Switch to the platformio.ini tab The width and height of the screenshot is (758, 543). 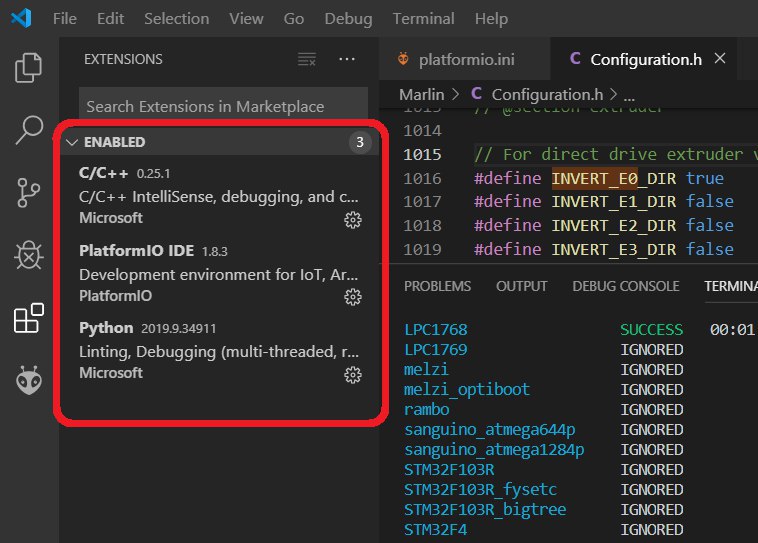pyautogui.click(x=465, y=59)
